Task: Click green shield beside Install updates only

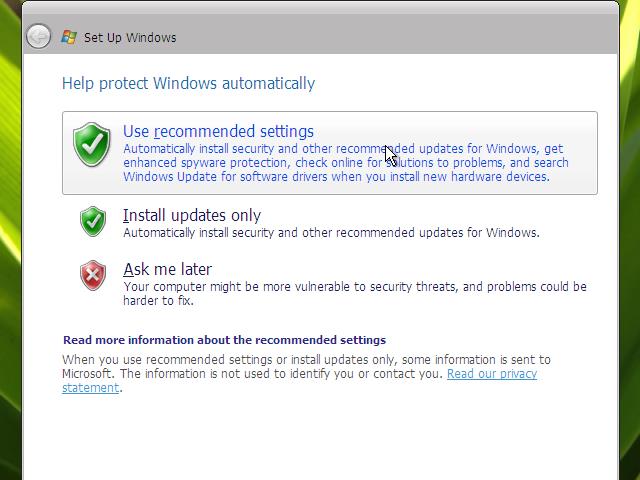Action: coord(93,221)
